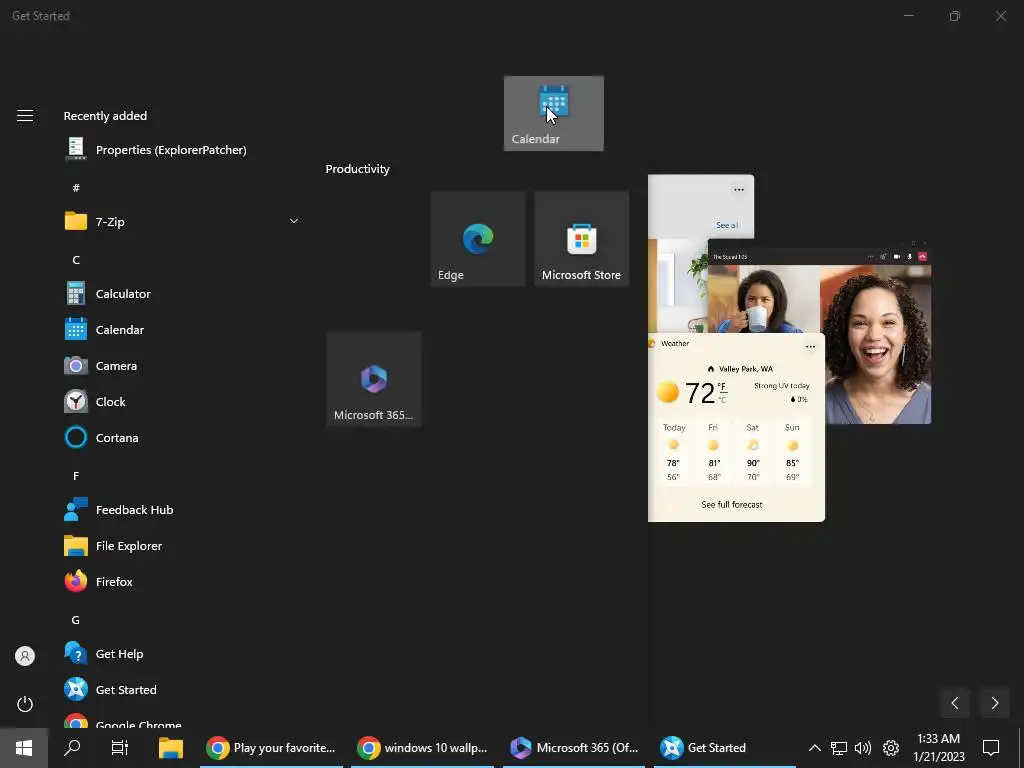This screenshot has height=768, width=1024.
Task: Jump to the G letter header
Action: point(76,620)
